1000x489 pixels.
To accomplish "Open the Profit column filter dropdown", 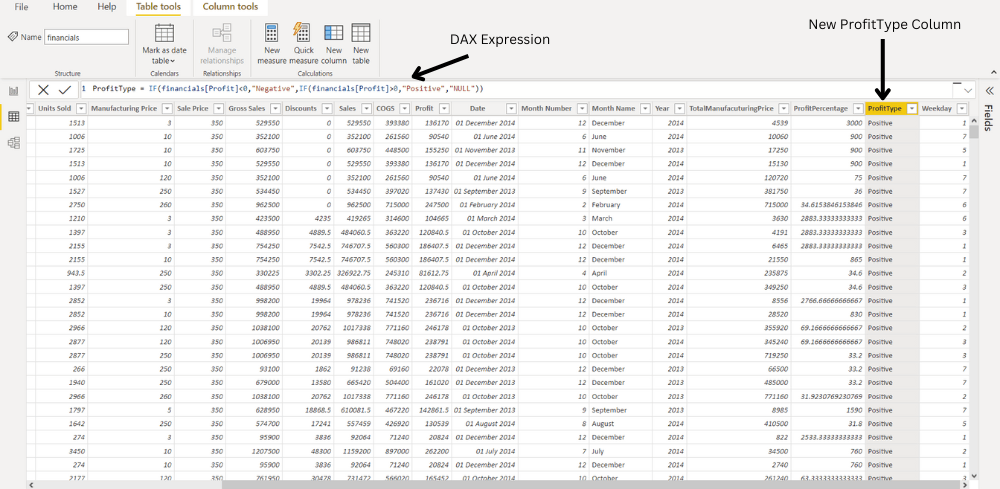I will coord(444,108).
